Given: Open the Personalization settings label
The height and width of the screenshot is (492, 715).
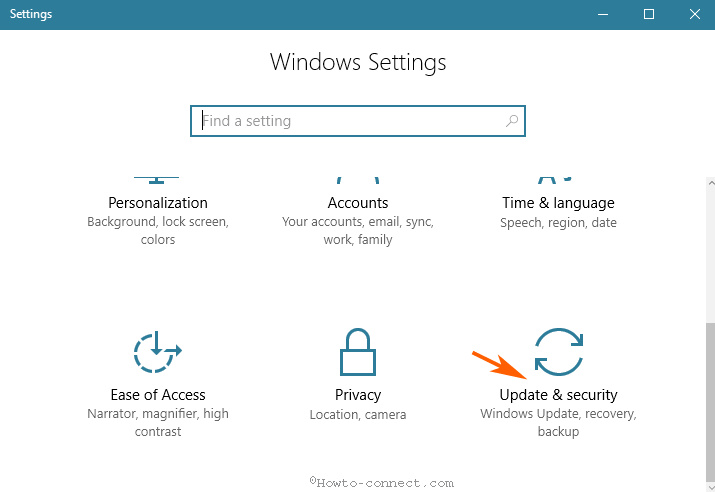Looking at the screenshot, I should pyautogui.click(x=158, y=203).
